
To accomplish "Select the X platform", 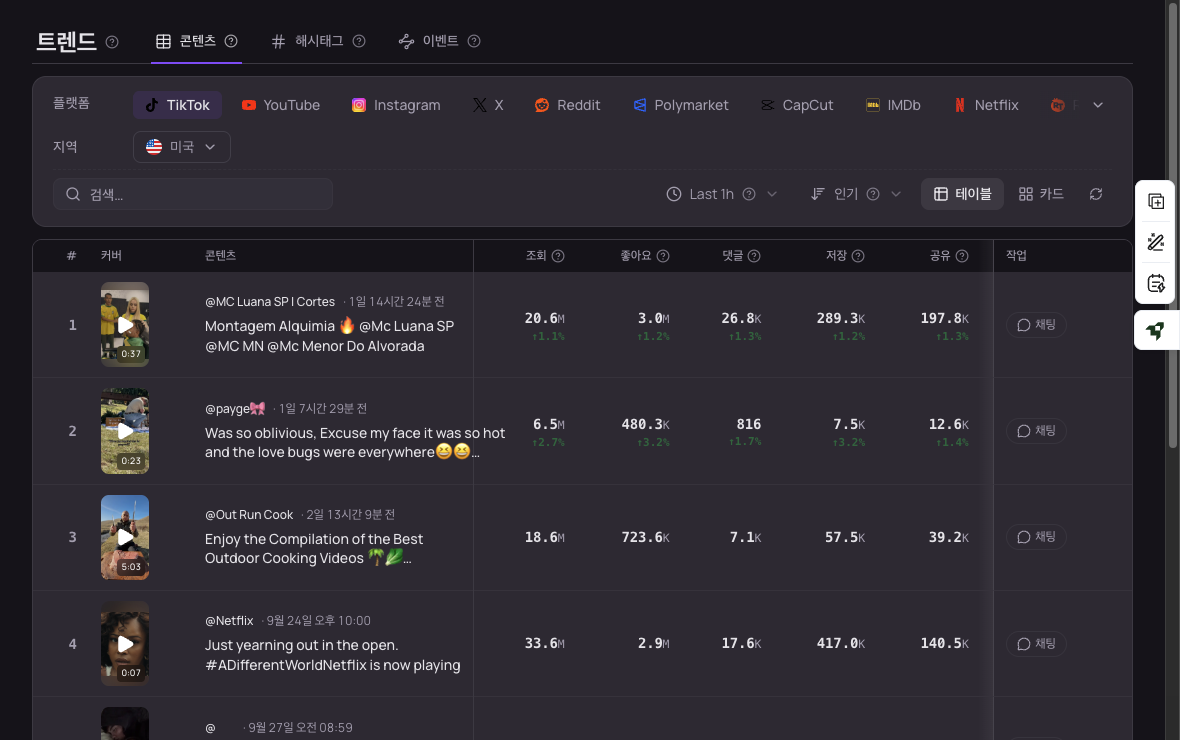I will (488, 105).
